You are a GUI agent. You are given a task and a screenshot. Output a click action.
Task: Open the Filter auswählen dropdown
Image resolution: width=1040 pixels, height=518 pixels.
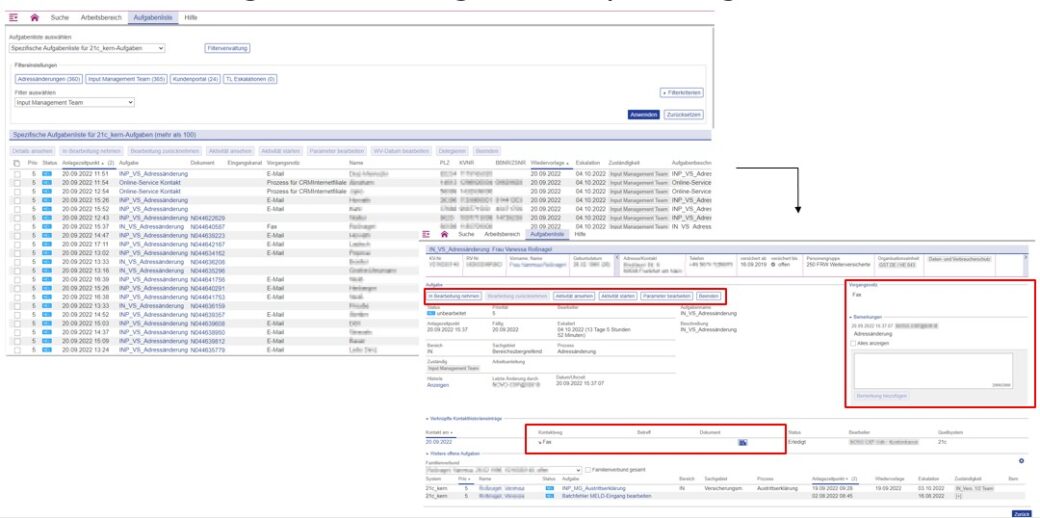coord(74,103)
